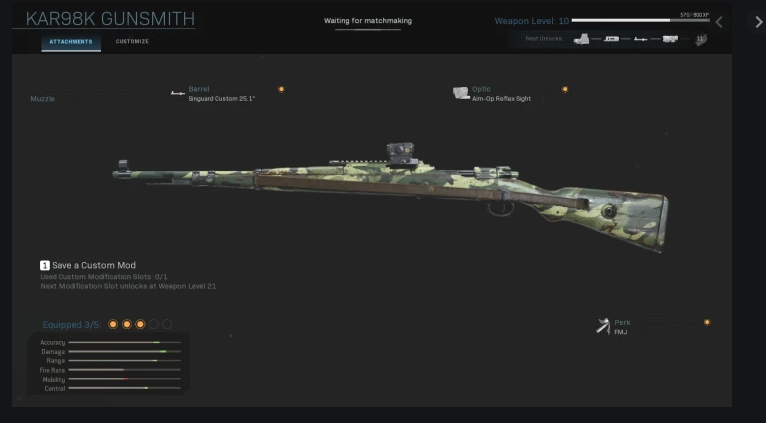Click 'Waiting for matchmaking' status text
Screen dimensions: 766x423
tap(368, 21)
